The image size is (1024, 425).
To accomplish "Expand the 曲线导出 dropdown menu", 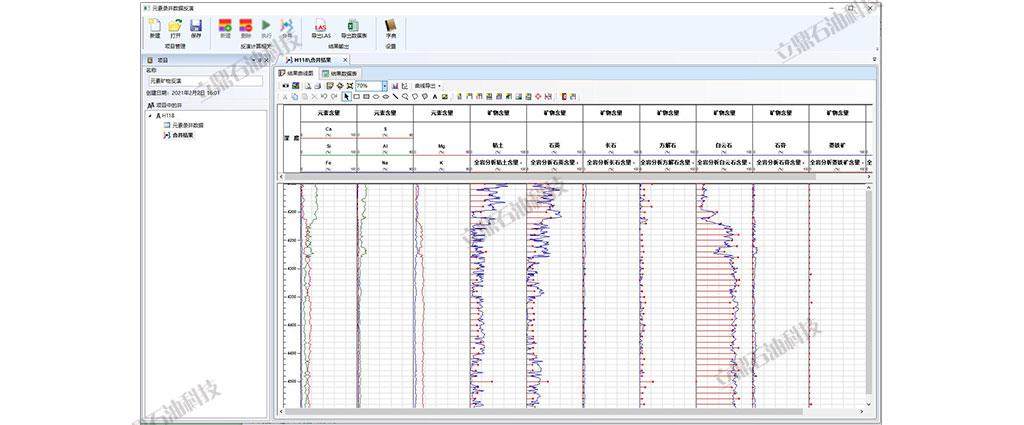I will click(x=429, y=86).
